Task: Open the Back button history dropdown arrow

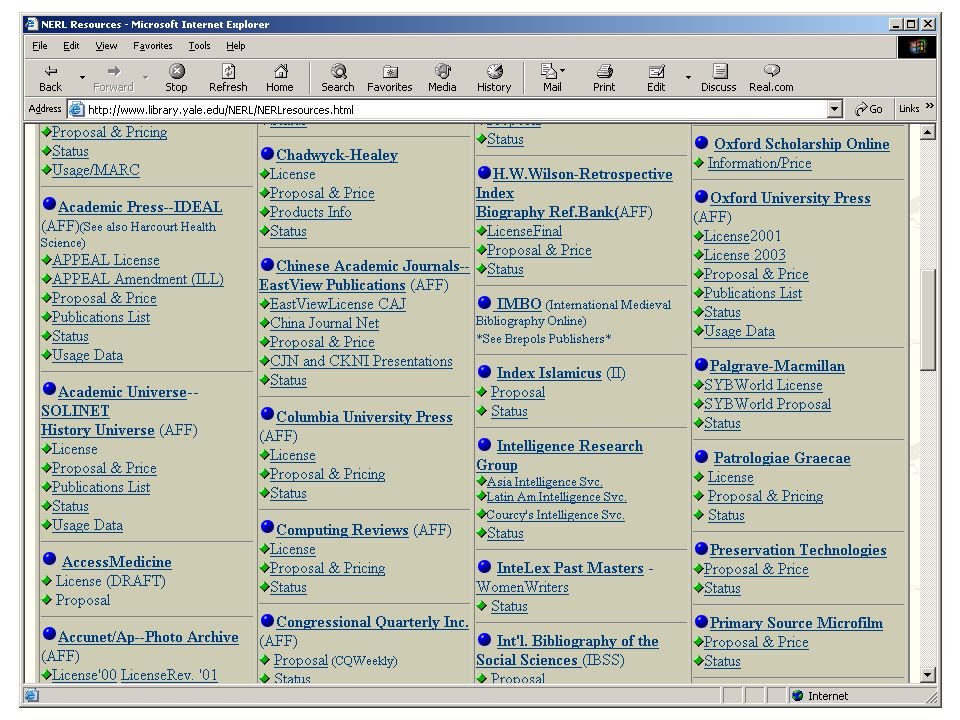Action: (82, 78)
